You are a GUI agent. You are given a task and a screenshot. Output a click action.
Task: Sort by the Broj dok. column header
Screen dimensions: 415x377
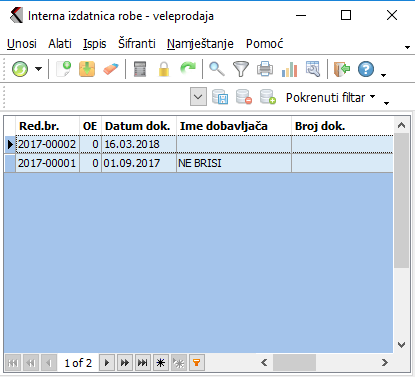pyautogui.click(x=342, y=126)
